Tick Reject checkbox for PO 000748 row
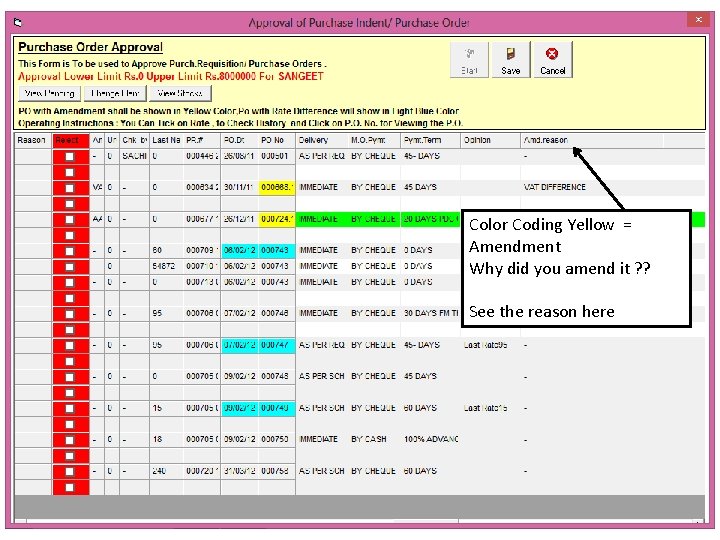The image size is (720, 540). coord(69,377)
